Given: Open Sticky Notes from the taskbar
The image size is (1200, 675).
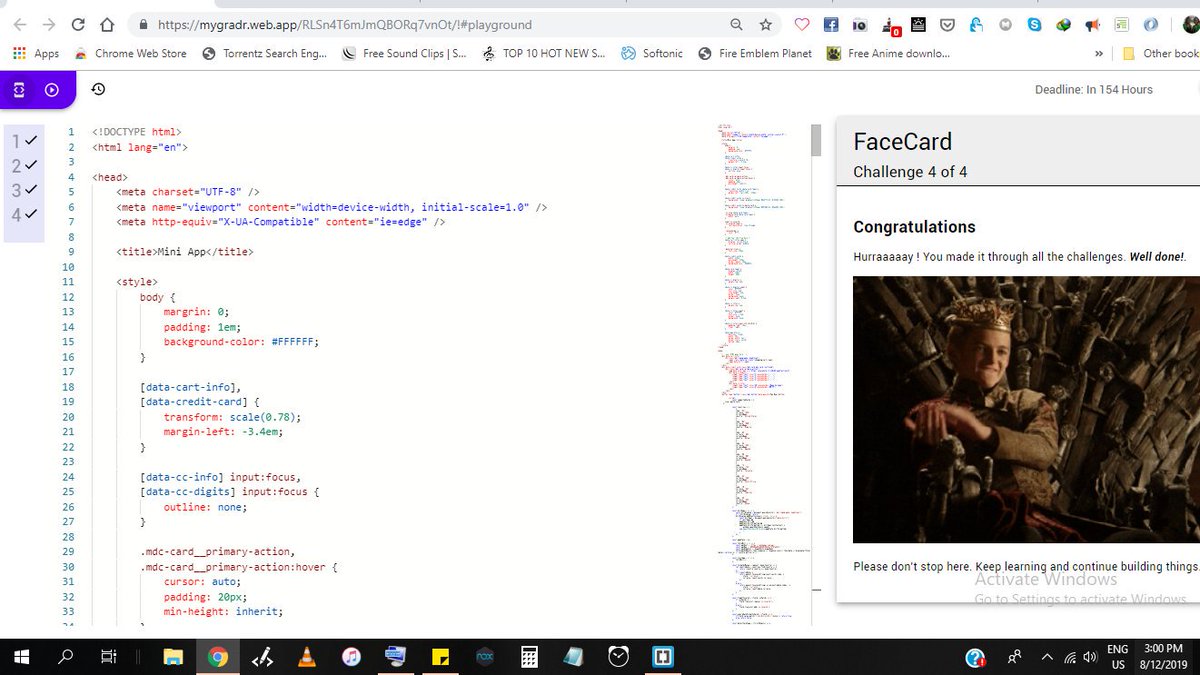Looking at the screenshot, I should (440, 657).
